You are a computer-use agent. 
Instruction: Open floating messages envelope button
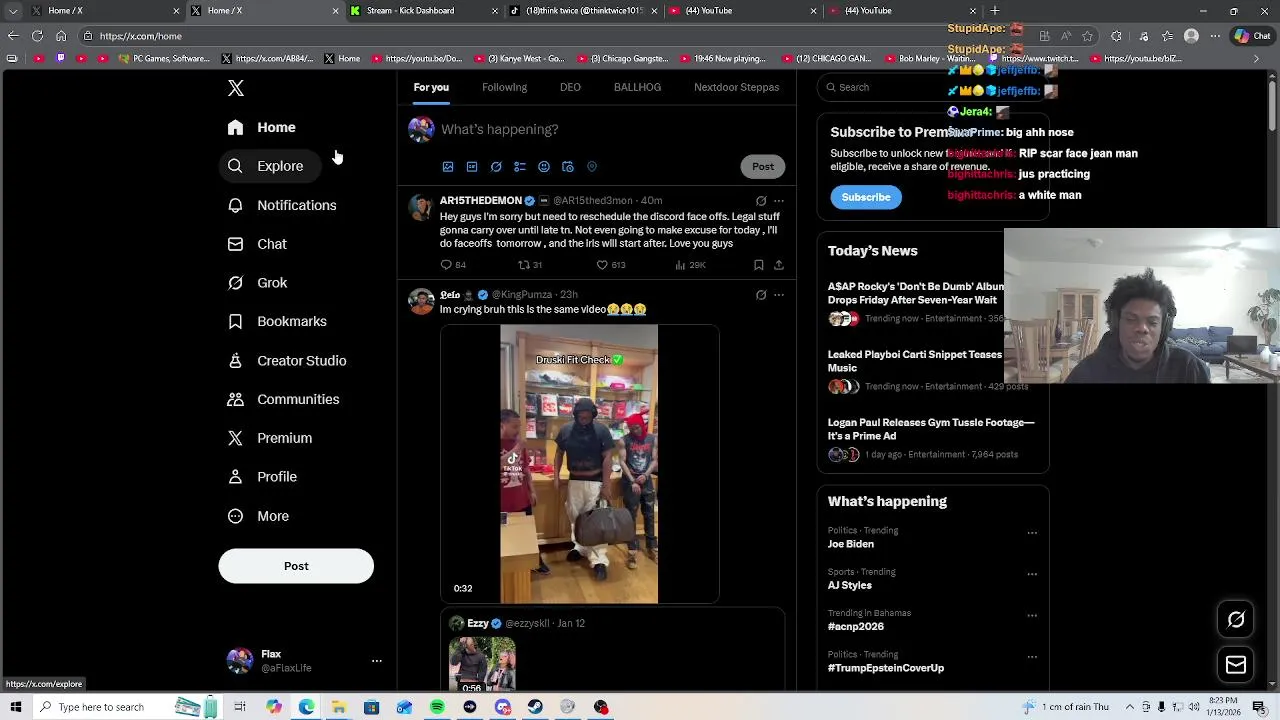tap(1236, 665)
